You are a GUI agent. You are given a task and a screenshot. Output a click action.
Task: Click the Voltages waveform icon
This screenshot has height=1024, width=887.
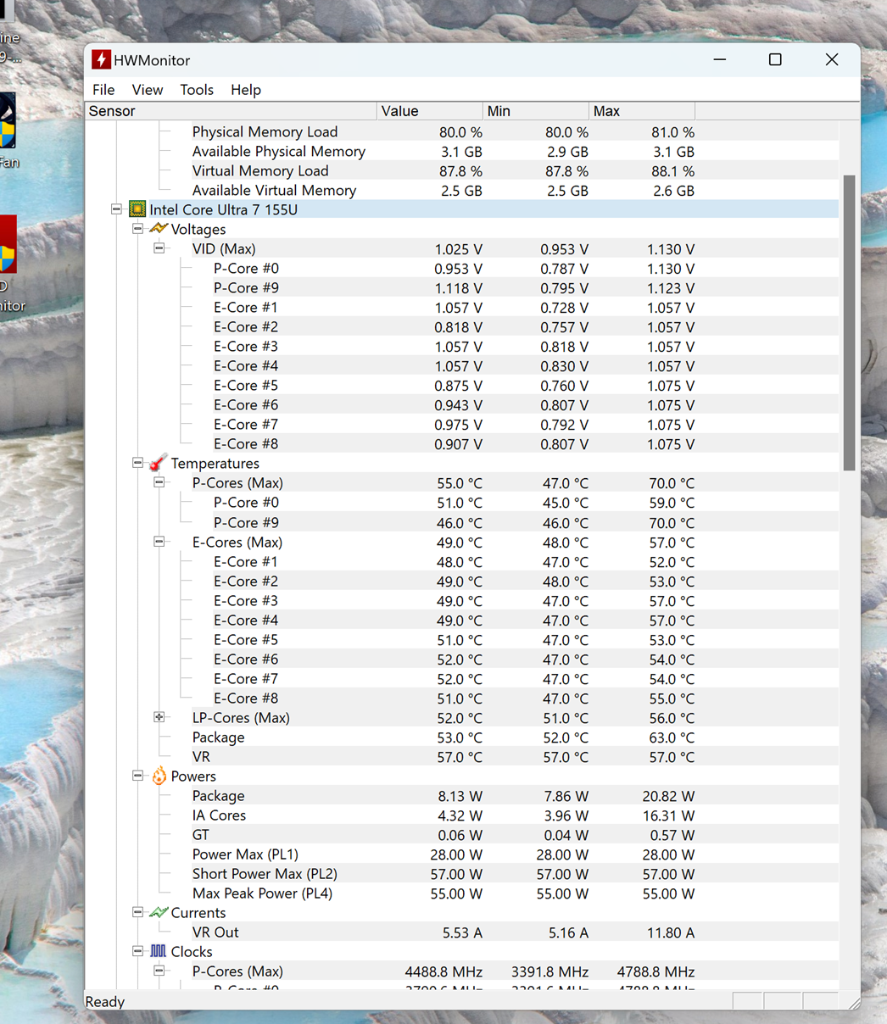point(159,229)
